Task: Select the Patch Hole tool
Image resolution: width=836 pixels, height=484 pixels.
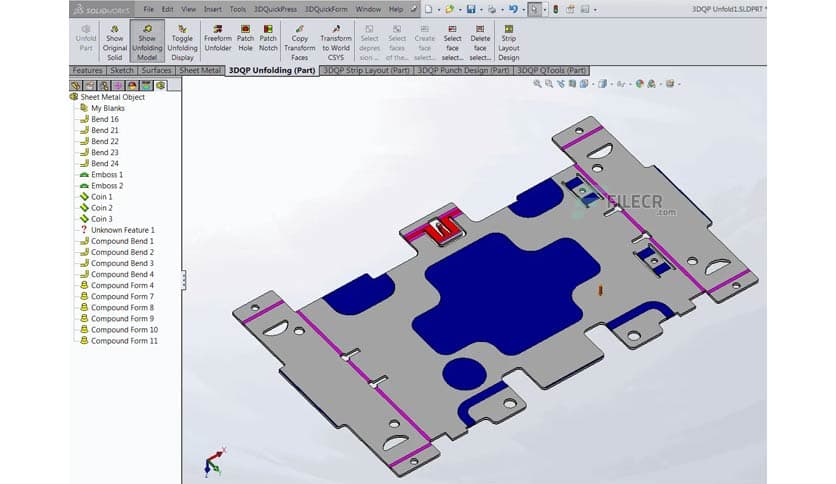Action: click(x=245, y=38)
